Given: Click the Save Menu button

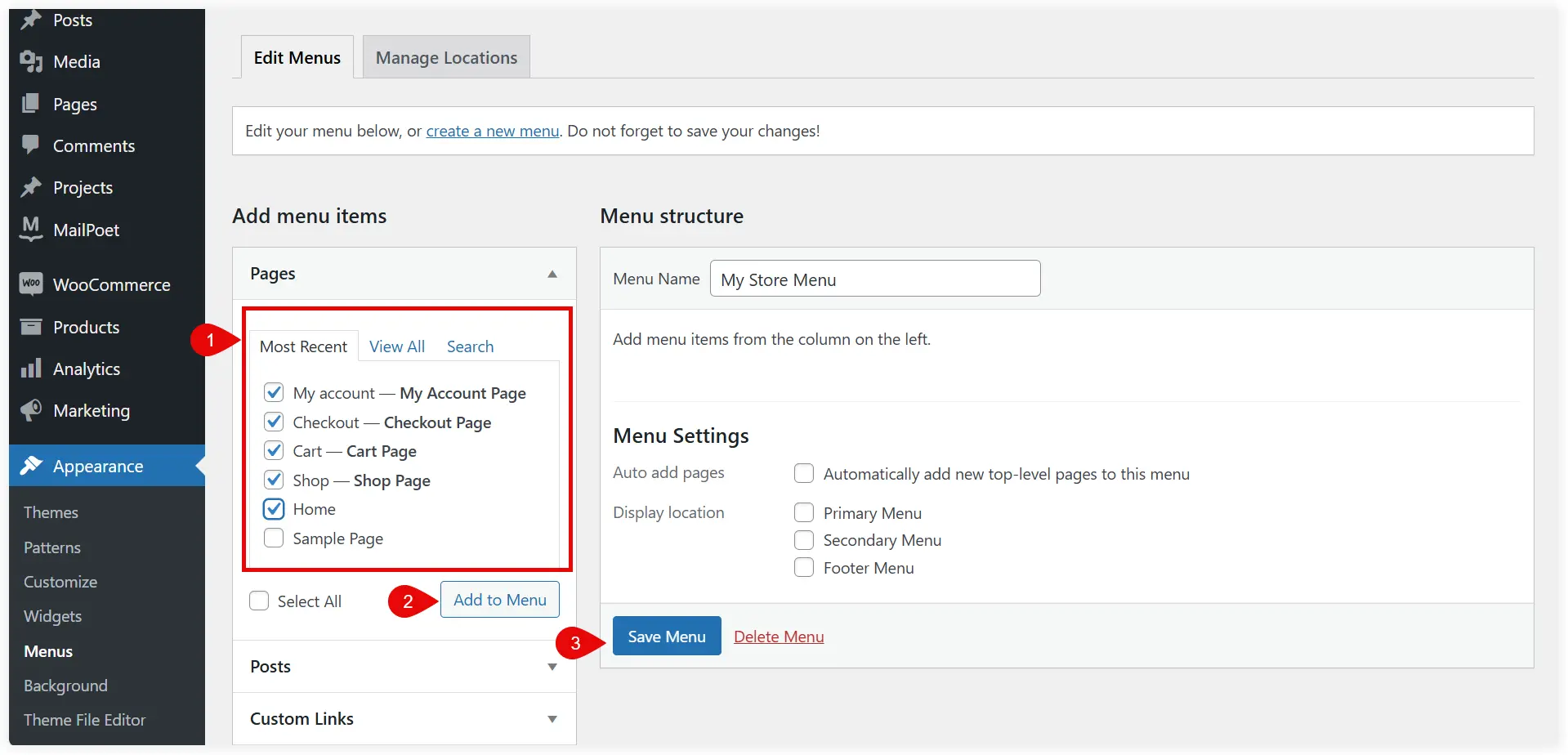Looking at the screenshot, I should (x=667, y=636).
